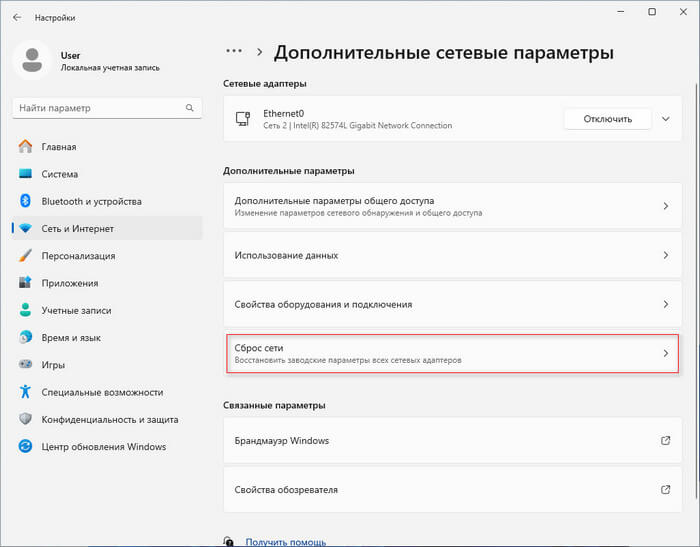Viewport: 700px width, 547px height.
Task: Open chevron for Дополнительные параметры общего доступа
Action: (x=666, y=206)
